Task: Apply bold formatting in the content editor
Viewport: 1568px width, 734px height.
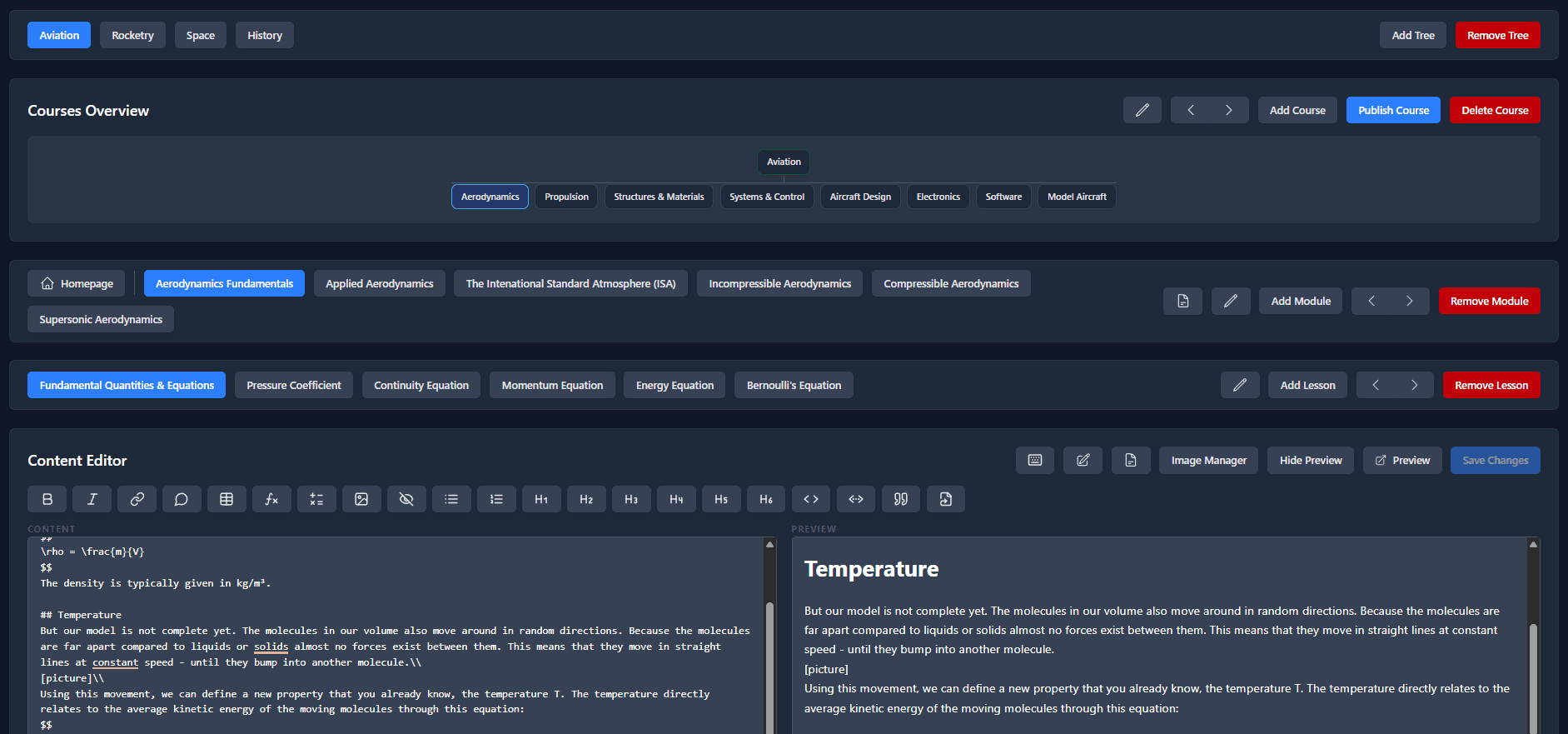Action: pos(47,499)
